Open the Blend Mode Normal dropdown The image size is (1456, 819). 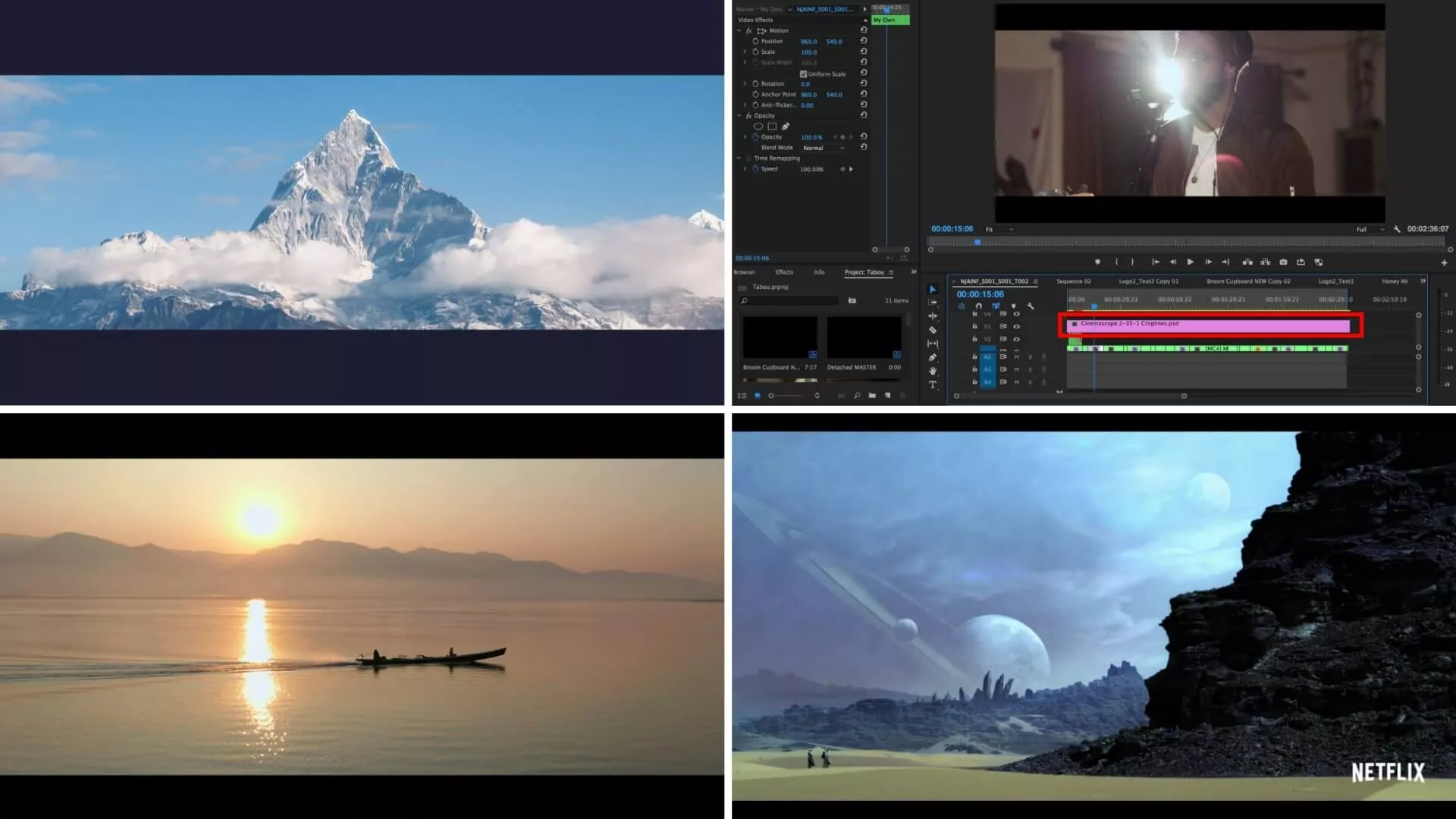[x=823, y=148]
